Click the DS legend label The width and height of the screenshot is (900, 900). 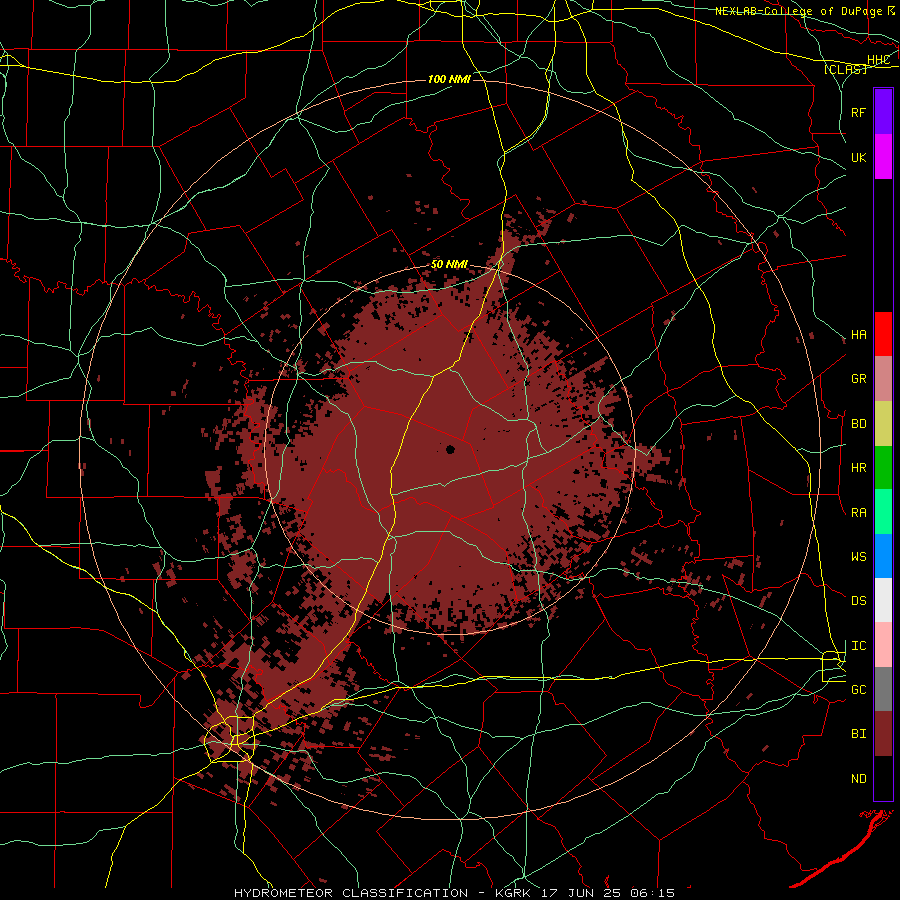pos(858,601)
